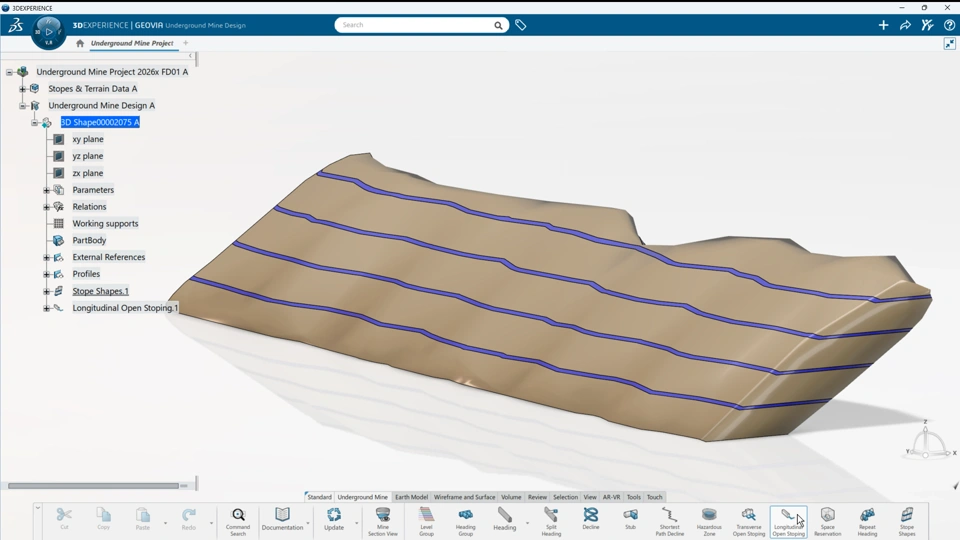Switch to the Touch tab

pos(654,497)
